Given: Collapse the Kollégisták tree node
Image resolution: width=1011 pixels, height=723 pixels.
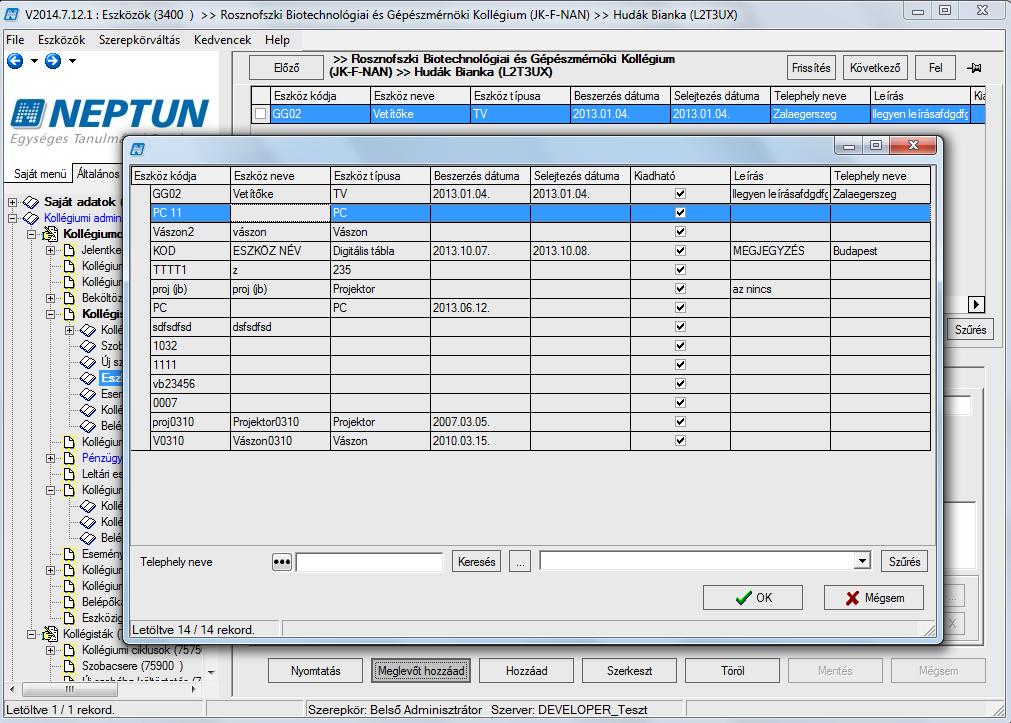Looking at the screenshot, I should (31, 634).
